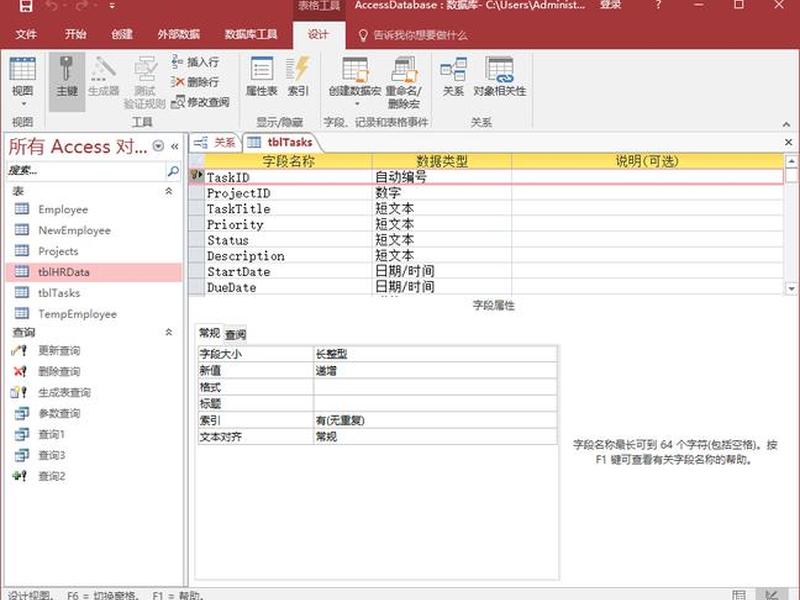
Task: Click the 新值 value 递增
Action: tap(435, 371)
